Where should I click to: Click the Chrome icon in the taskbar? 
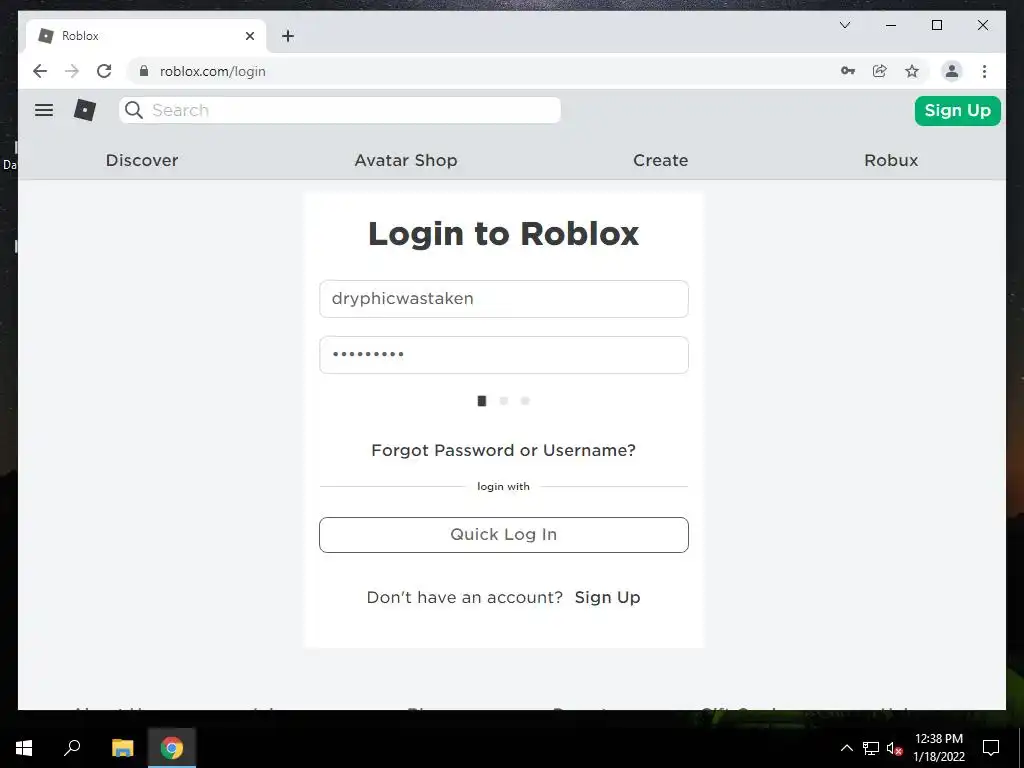click(x=172, y=748)
